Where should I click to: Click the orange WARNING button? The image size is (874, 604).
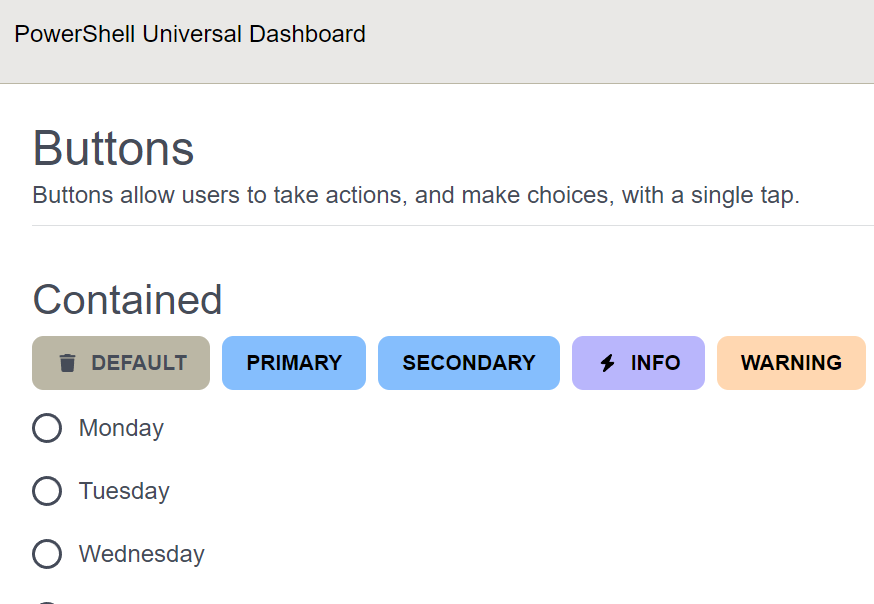(790, 363)
